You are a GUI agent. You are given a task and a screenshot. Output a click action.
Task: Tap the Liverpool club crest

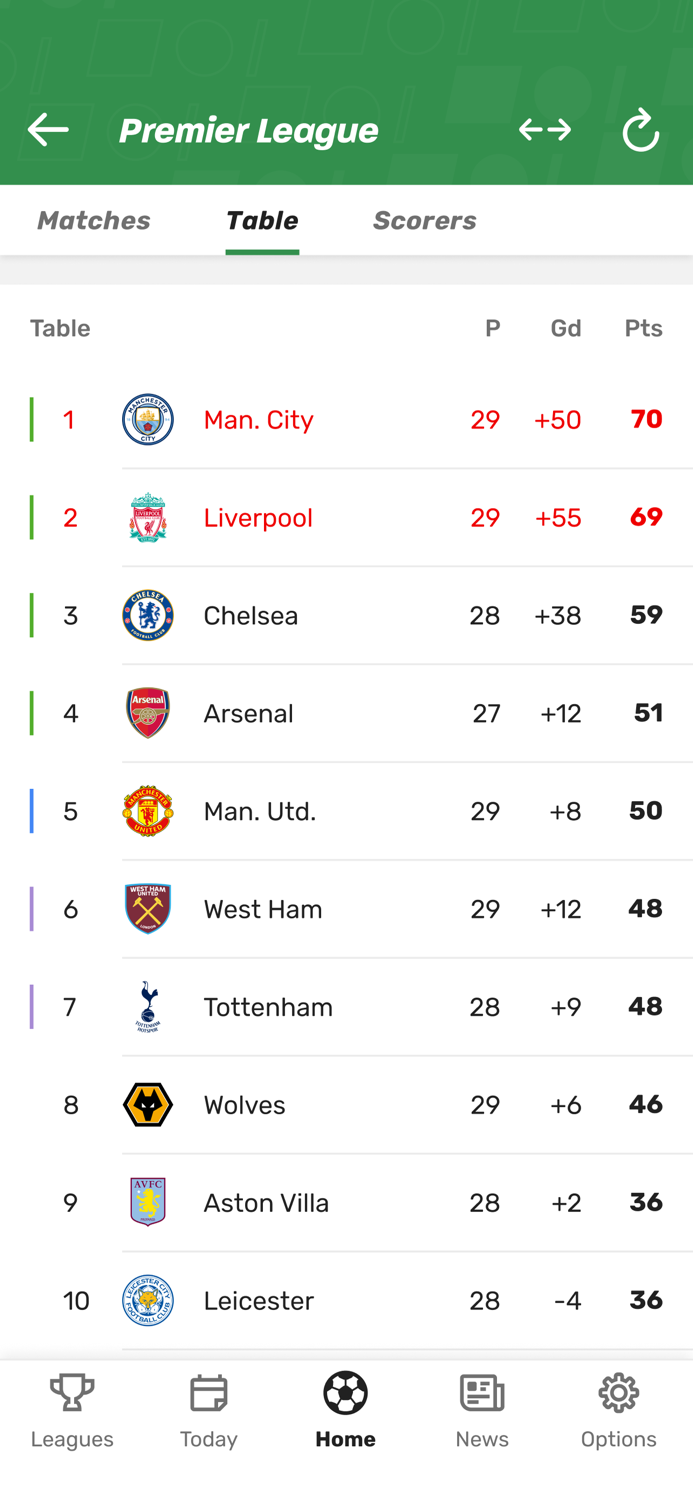click(x=147, y=517)
